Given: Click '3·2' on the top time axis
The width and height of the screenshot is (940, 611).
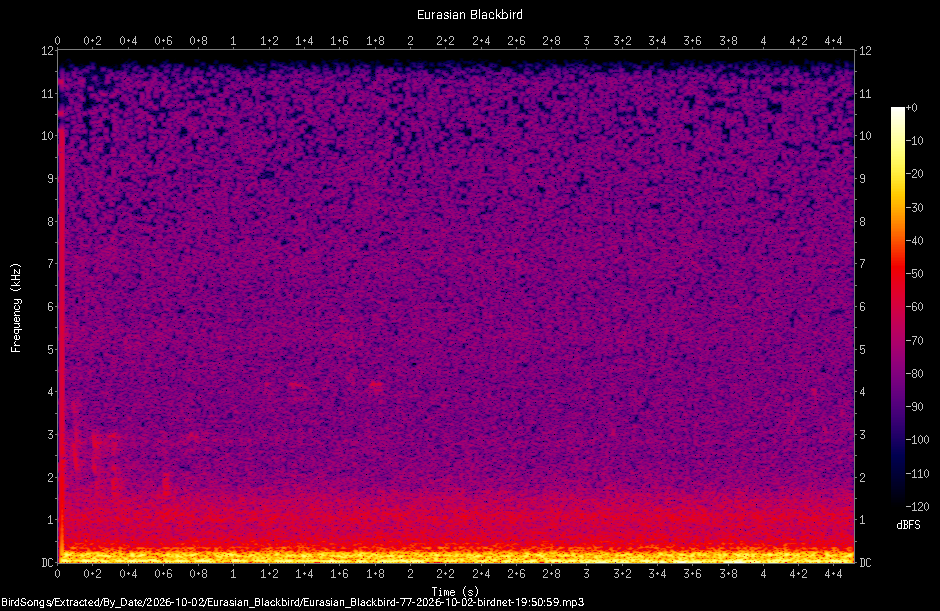Looking at the screenshot, I should [x=622, y=41].
